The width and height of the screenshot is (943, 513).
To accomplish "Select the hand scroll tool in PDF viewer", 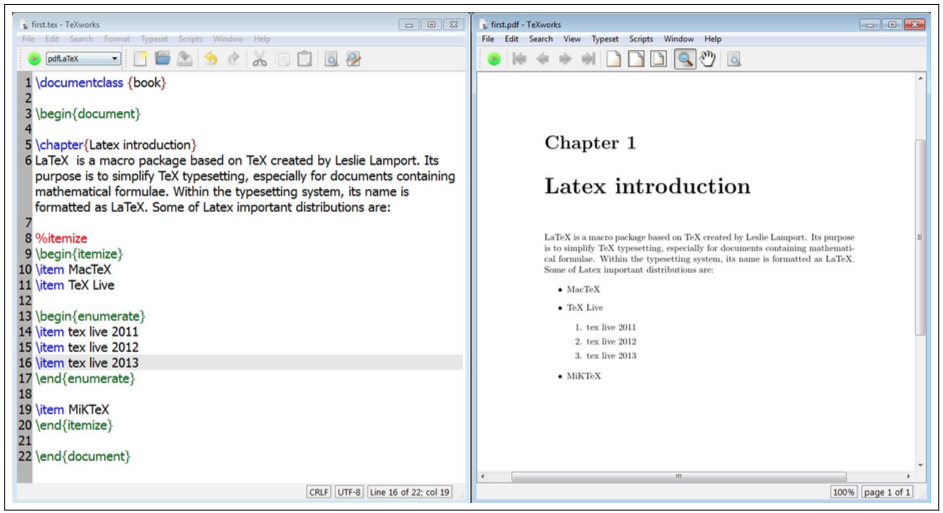I will click(708, 59).
